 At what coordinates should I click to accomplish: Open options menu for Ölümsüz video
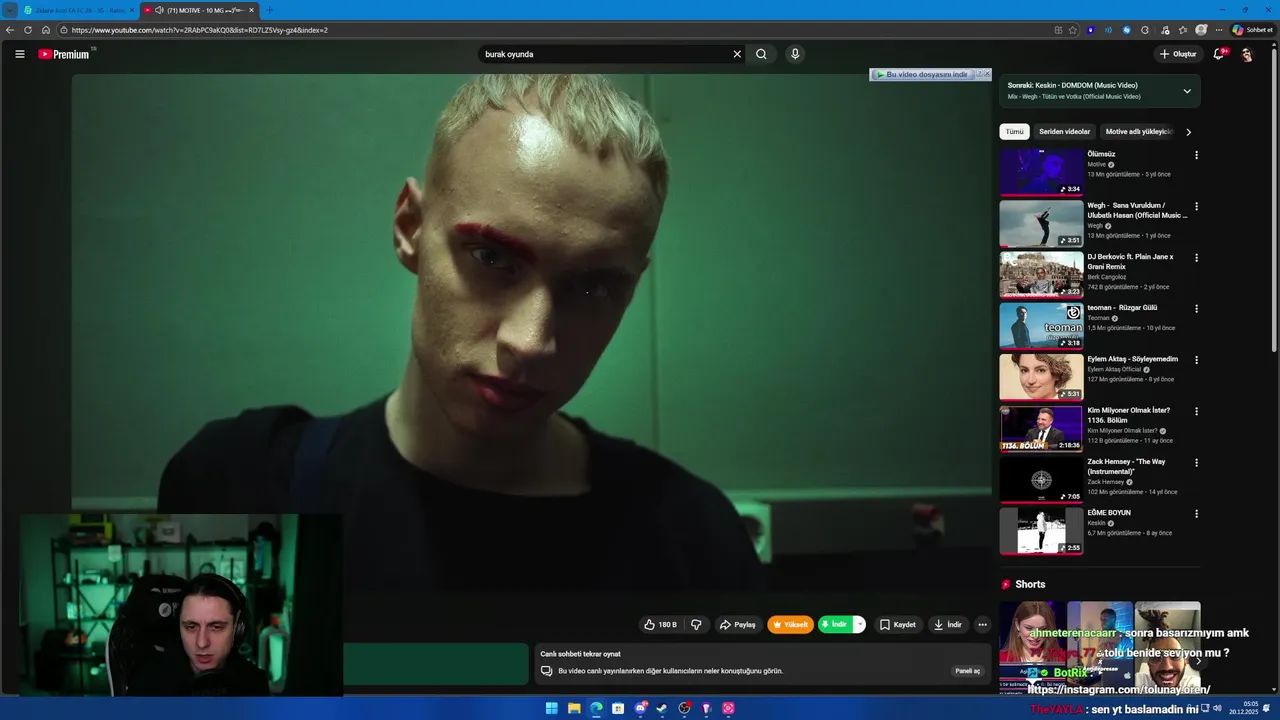coord(1196,155)
